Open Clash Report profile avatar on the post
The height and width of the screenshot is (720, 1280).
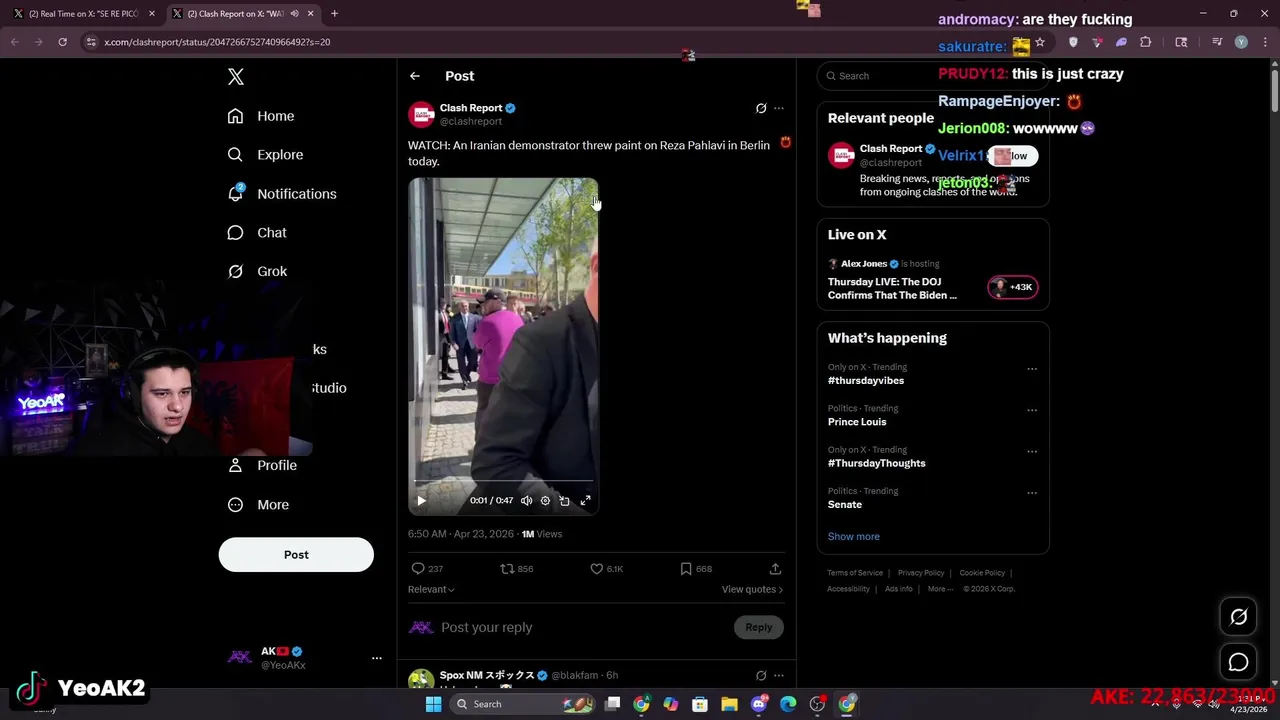[x=421, y=114]
